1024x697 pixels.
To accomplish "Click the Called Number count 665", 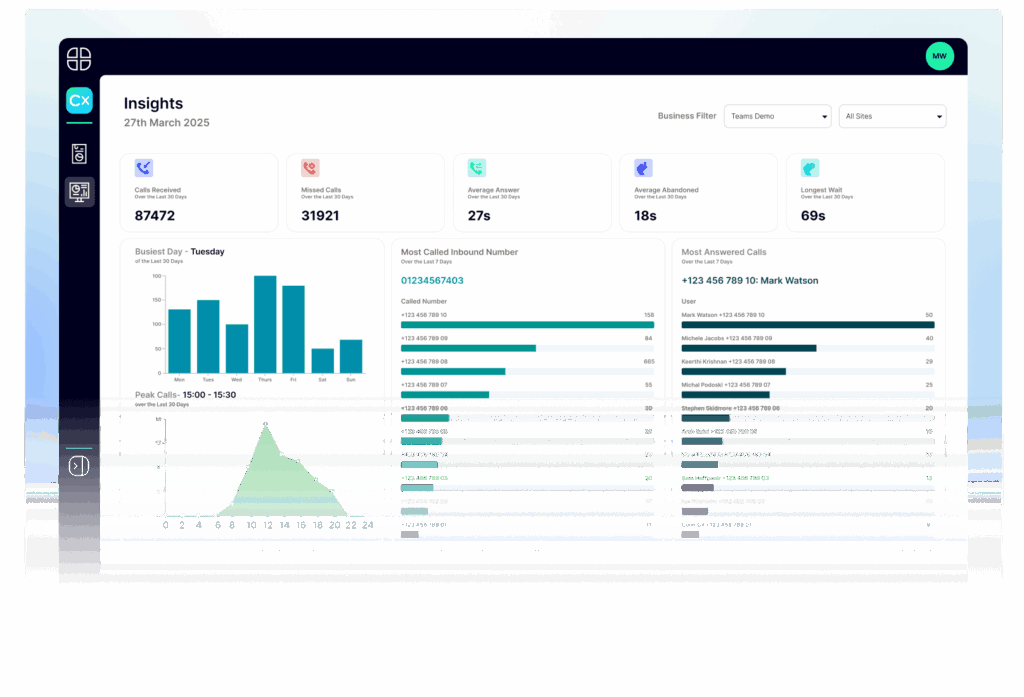I will 648,361.
